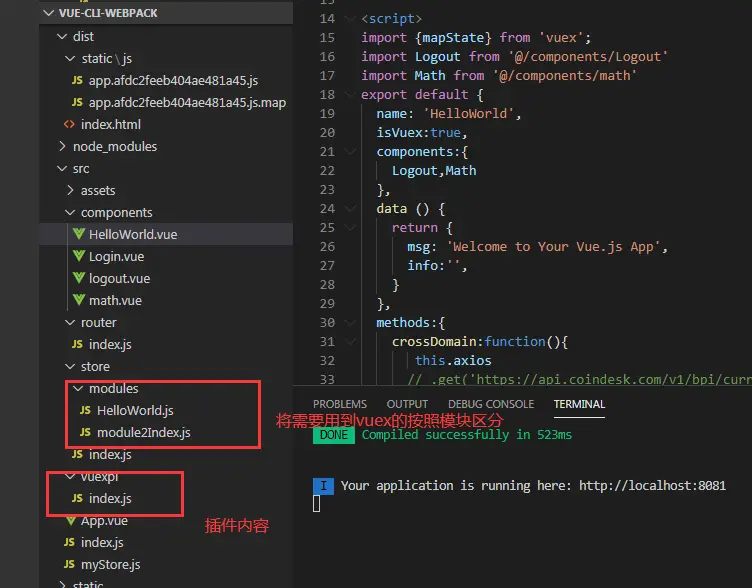Viewport: 752px width, 588px height.
Task: Open math.vue file
Action: [x=115, y=301]
